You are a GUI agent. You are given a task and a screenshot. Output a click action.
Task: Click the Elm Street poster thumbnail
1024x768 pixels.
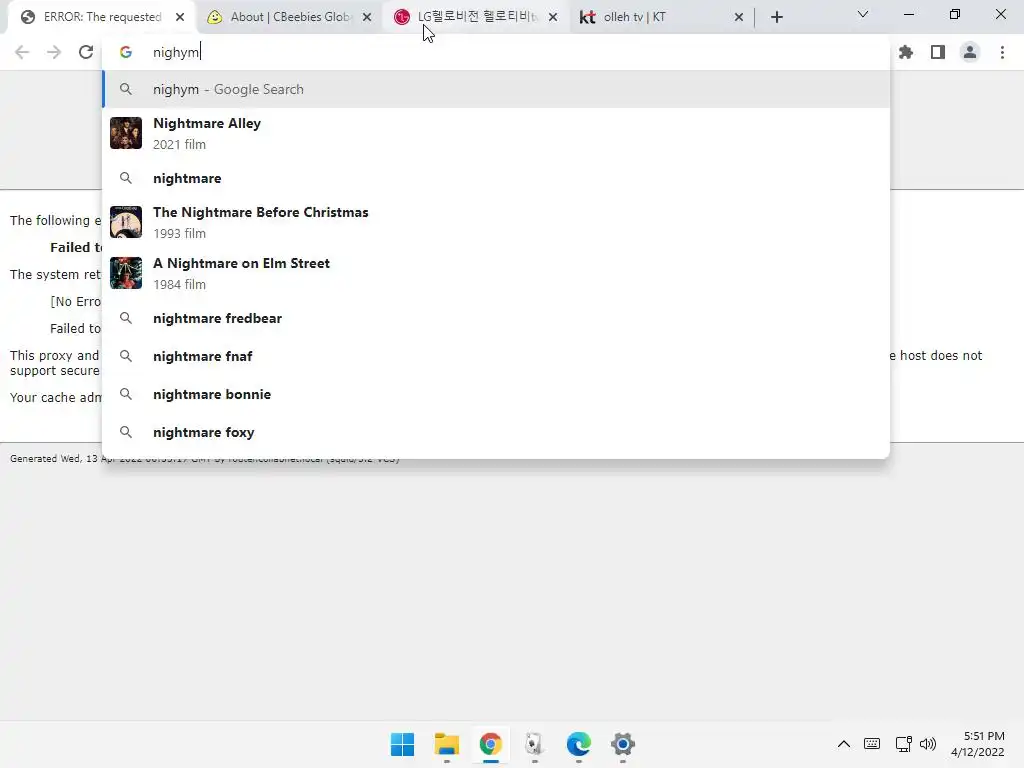(126, 273)
